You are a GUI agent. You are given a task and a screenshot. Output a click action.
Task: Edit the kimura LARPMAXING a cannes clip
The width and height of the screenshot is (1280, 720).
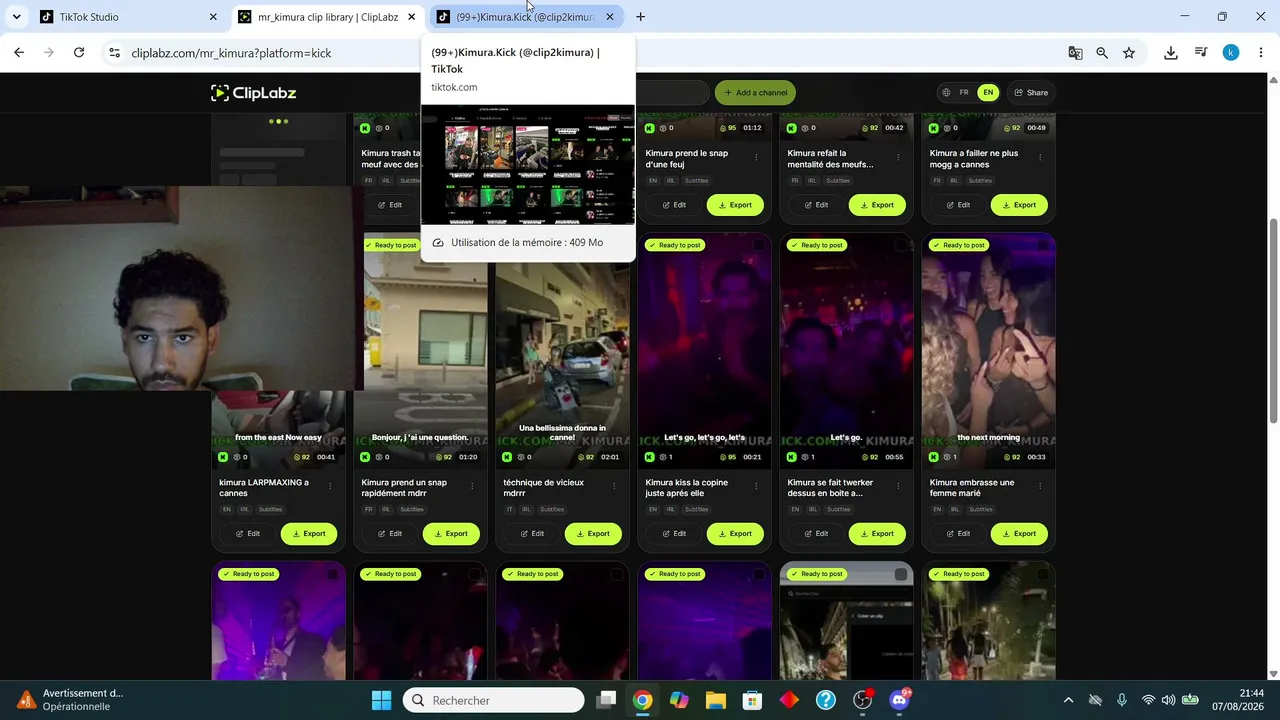point(247,534)
